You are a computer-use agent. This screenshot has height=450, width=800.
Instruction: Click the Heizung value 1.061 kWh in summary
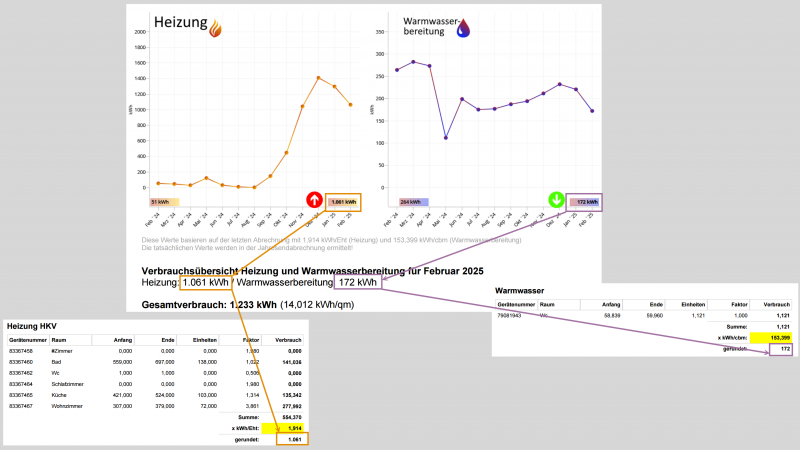point(206,282)
